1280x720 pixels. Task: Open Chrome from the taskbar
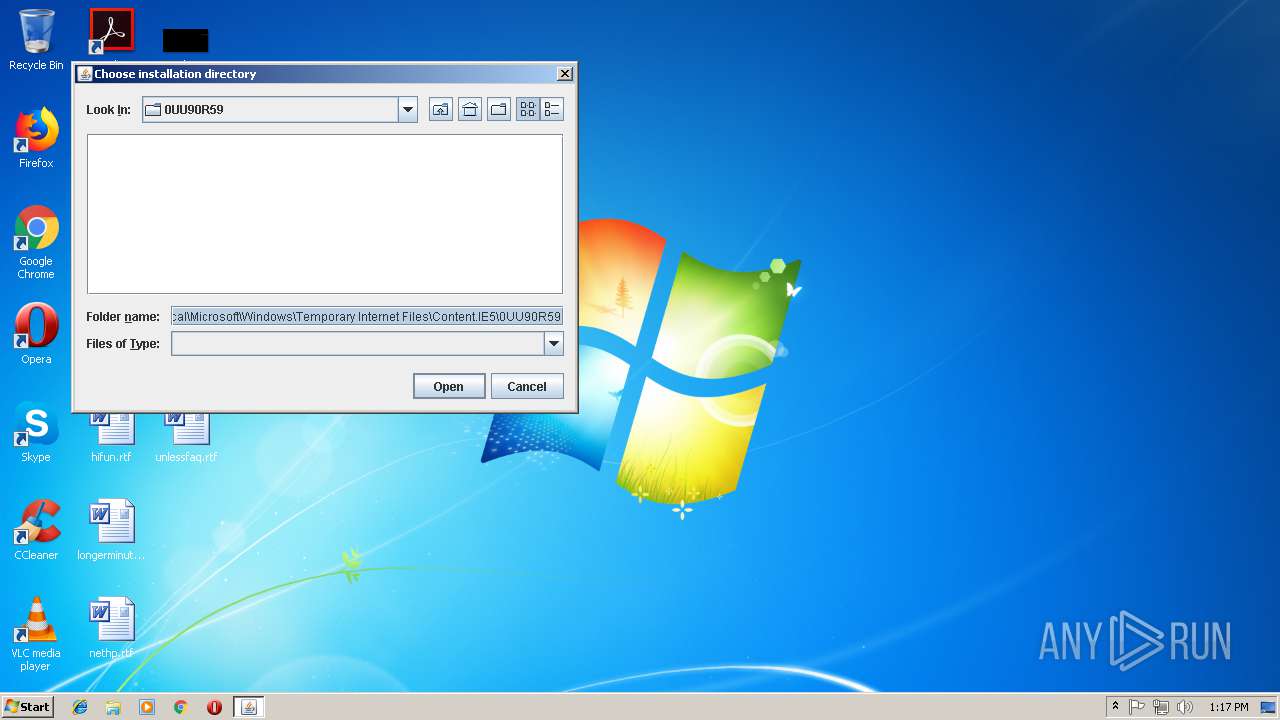point(181,707)
